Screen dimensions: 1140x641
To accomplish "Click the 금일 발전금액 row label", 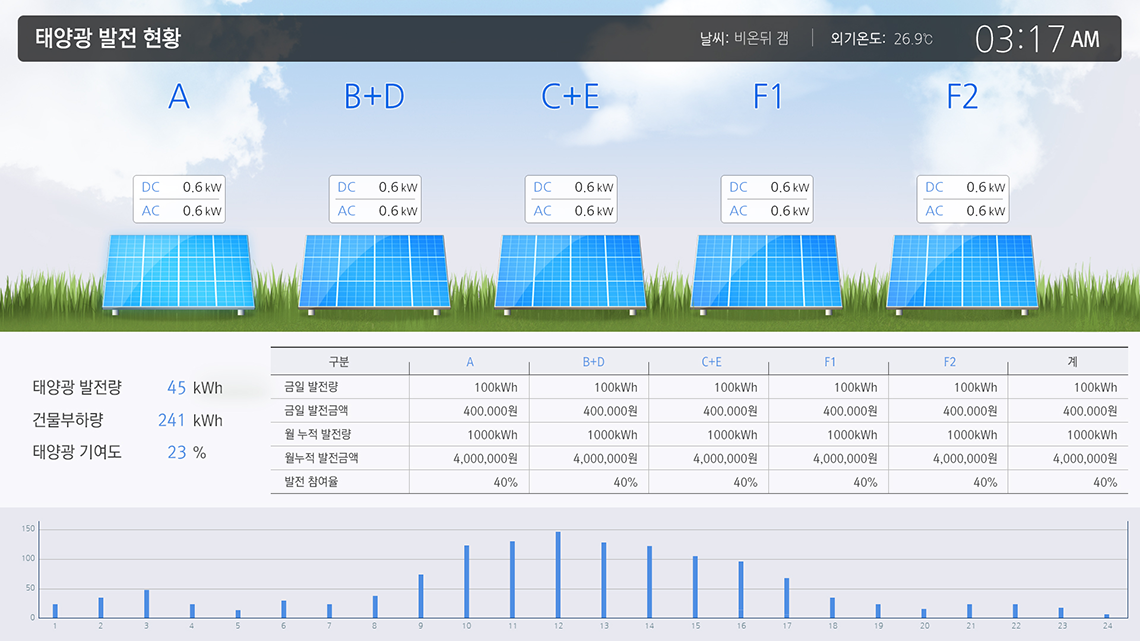I will coord(316,411).
